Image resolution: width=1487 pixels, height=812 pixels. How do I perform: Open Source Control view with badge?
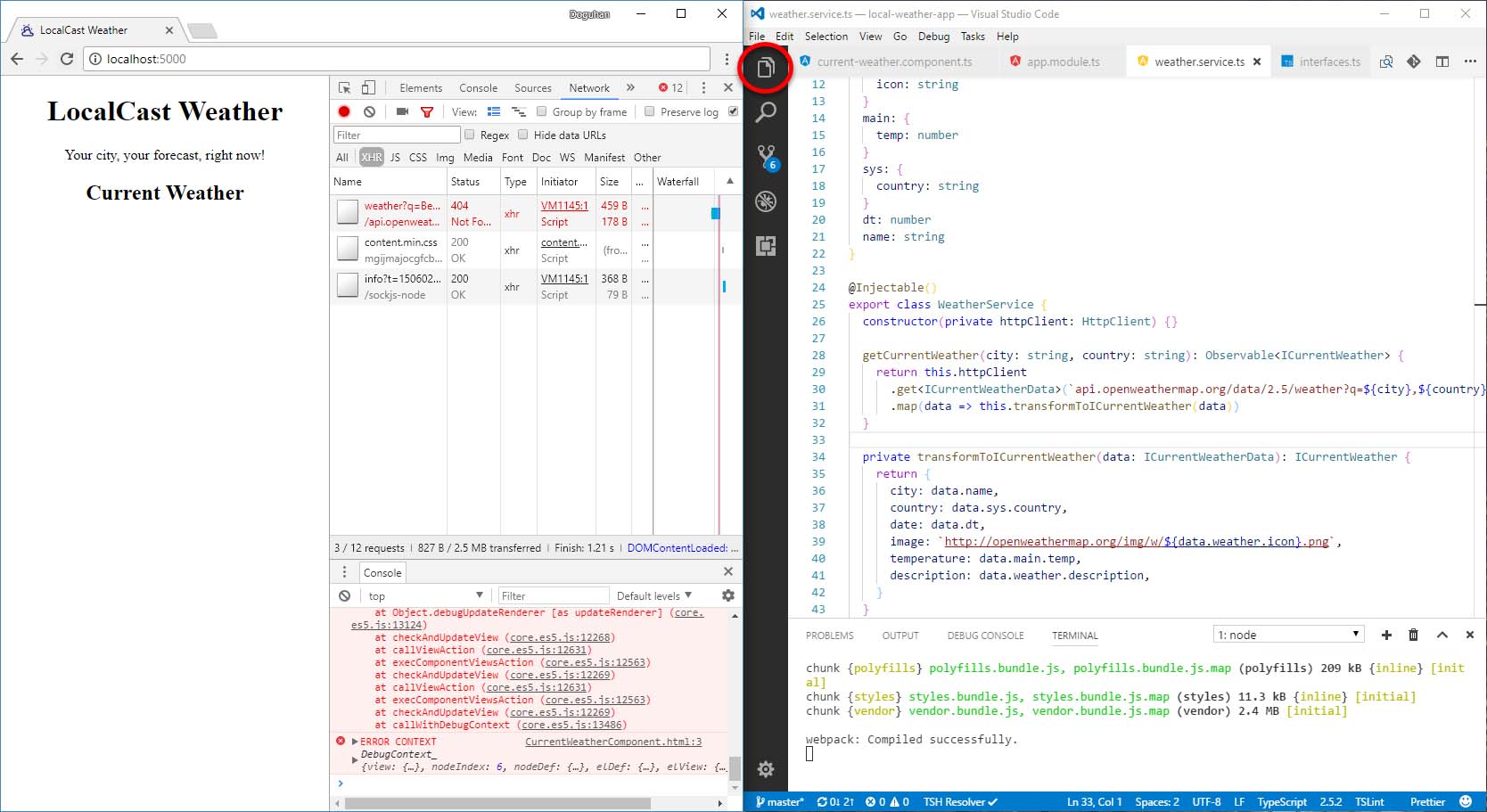tap(766, 157)
